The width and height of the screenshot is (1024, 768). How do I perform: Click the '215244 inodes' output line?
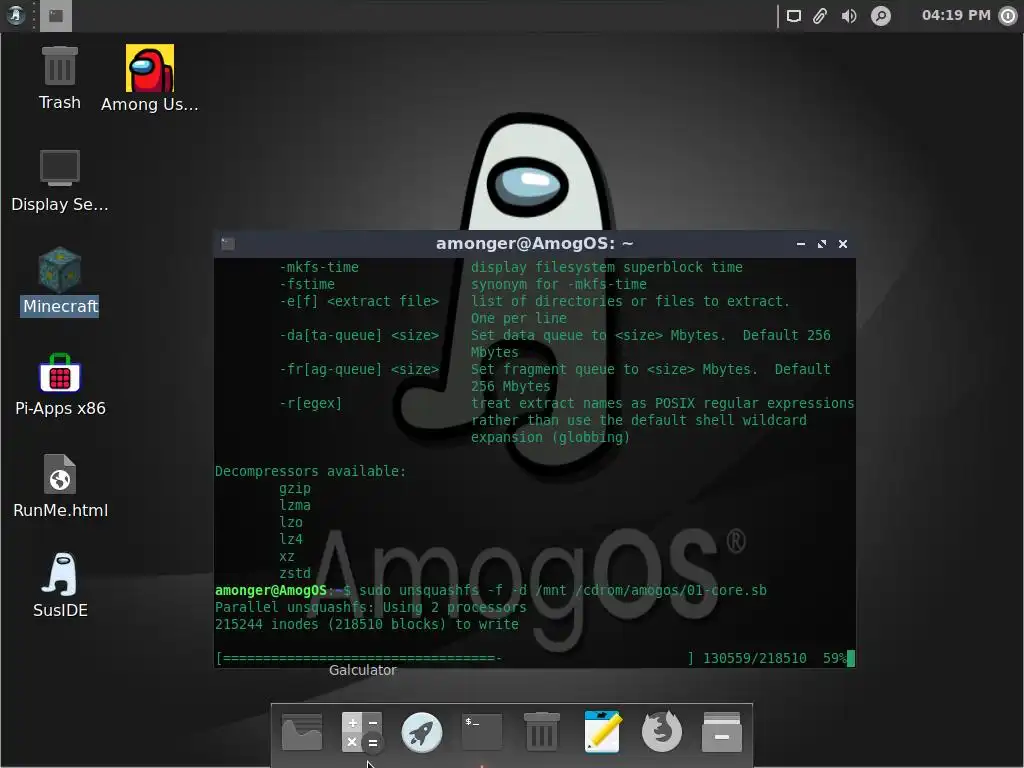point(366,624)
